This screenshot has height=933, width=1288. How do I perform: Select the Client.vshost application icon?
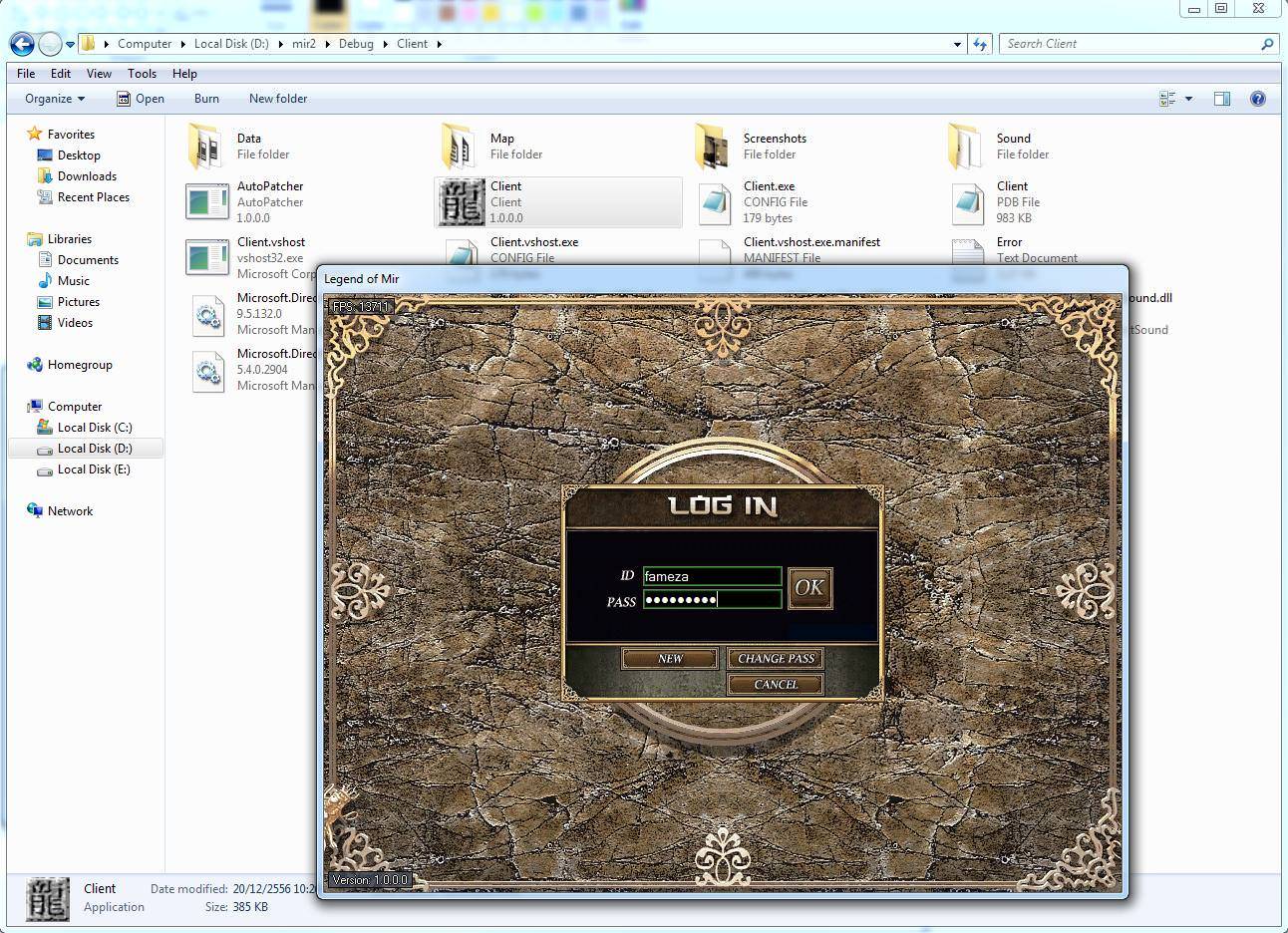(207, 258)
